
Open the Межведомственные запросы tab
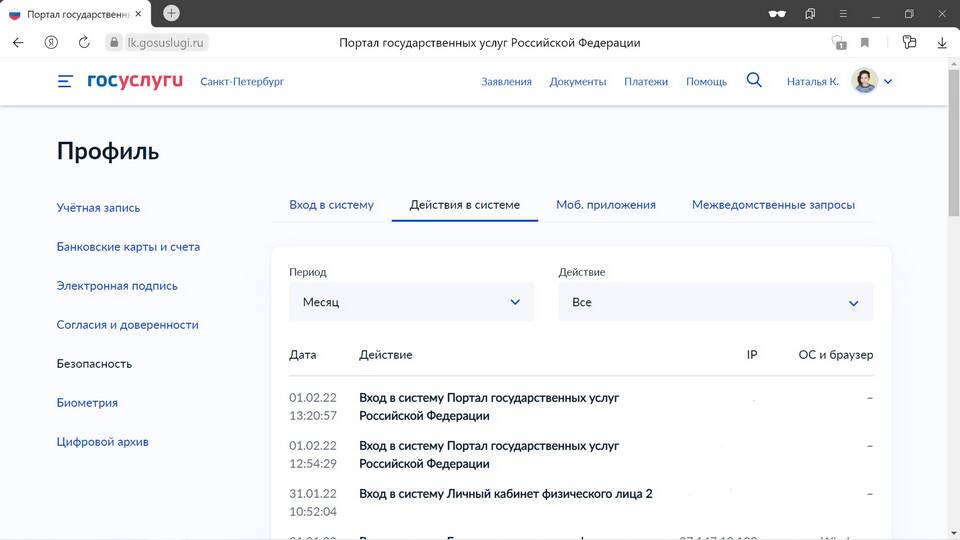773,205
